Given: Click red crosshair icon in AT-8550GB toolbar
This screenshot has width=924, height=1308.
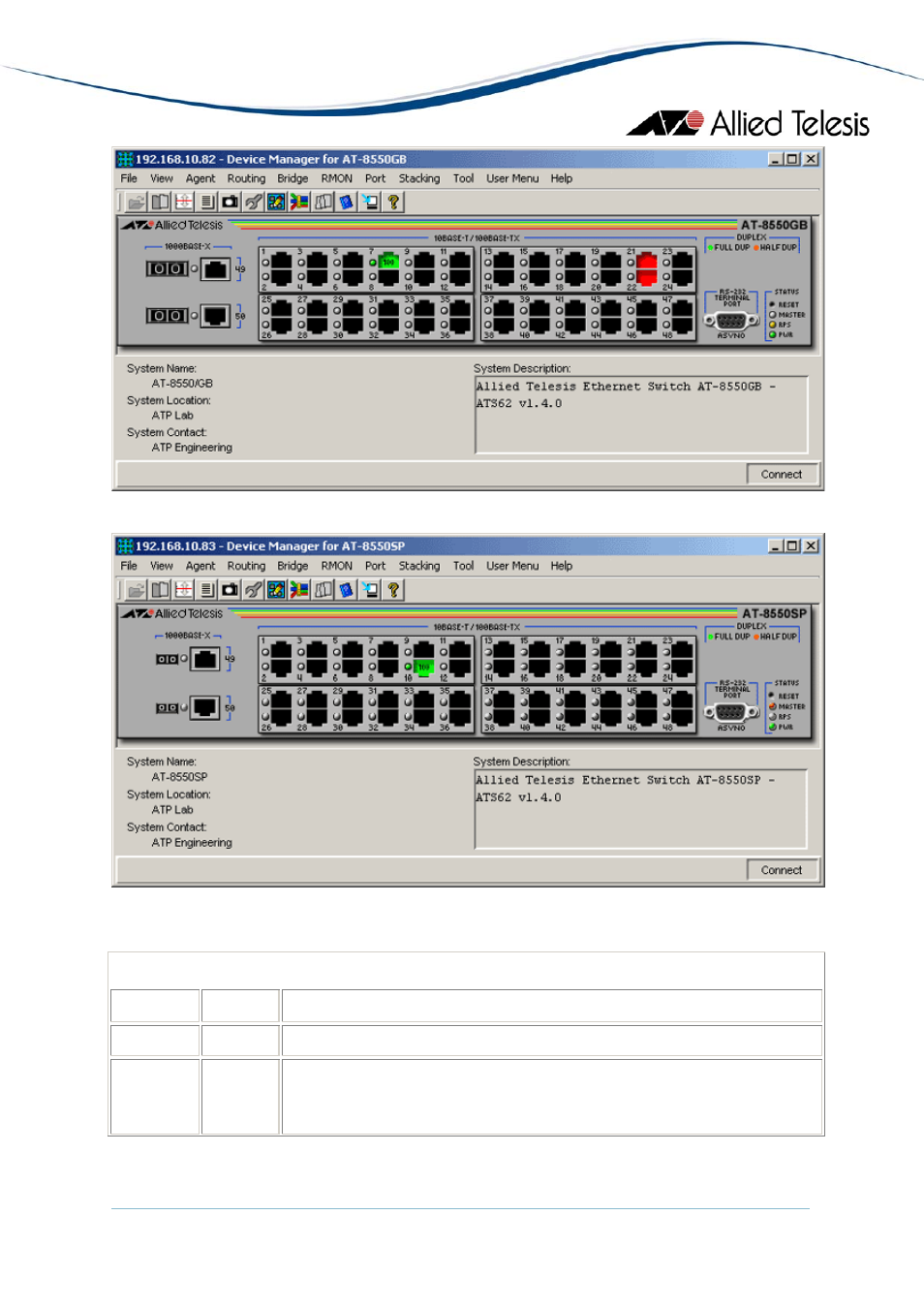Looking at the screenshot, I should click(183, 202).
